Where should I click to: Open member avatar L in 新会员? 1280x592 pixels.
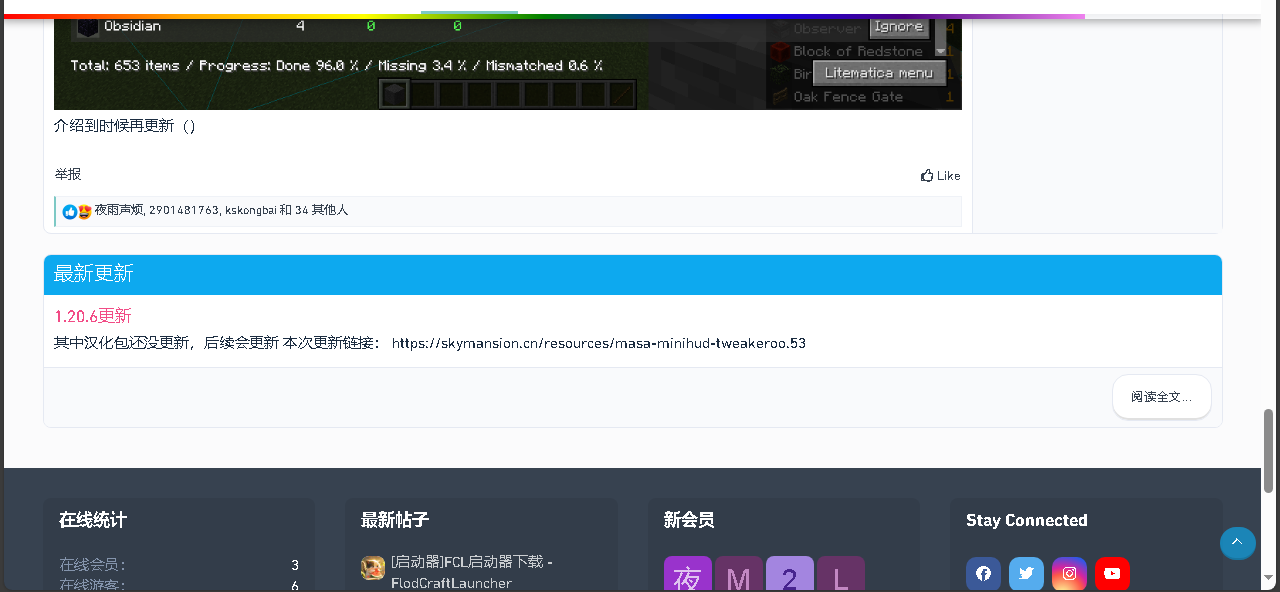pos(840,574)
